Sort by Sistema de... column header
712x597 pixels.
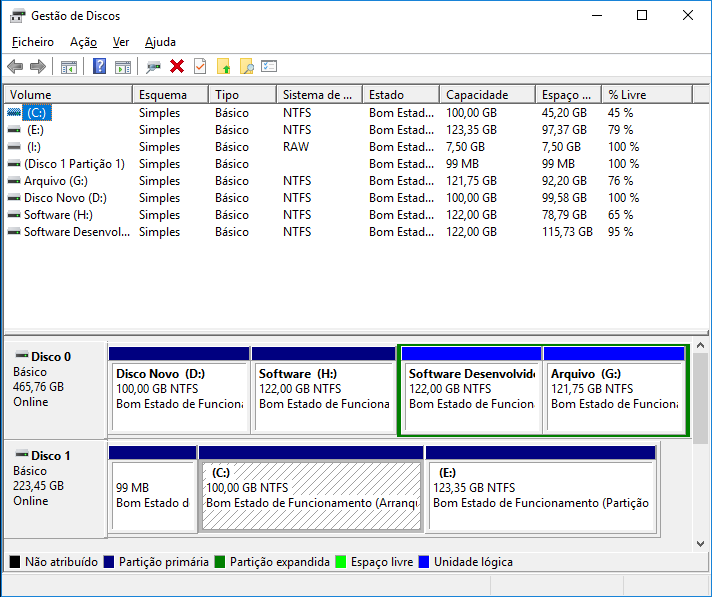pyautogui.click(x=320, y=95)
